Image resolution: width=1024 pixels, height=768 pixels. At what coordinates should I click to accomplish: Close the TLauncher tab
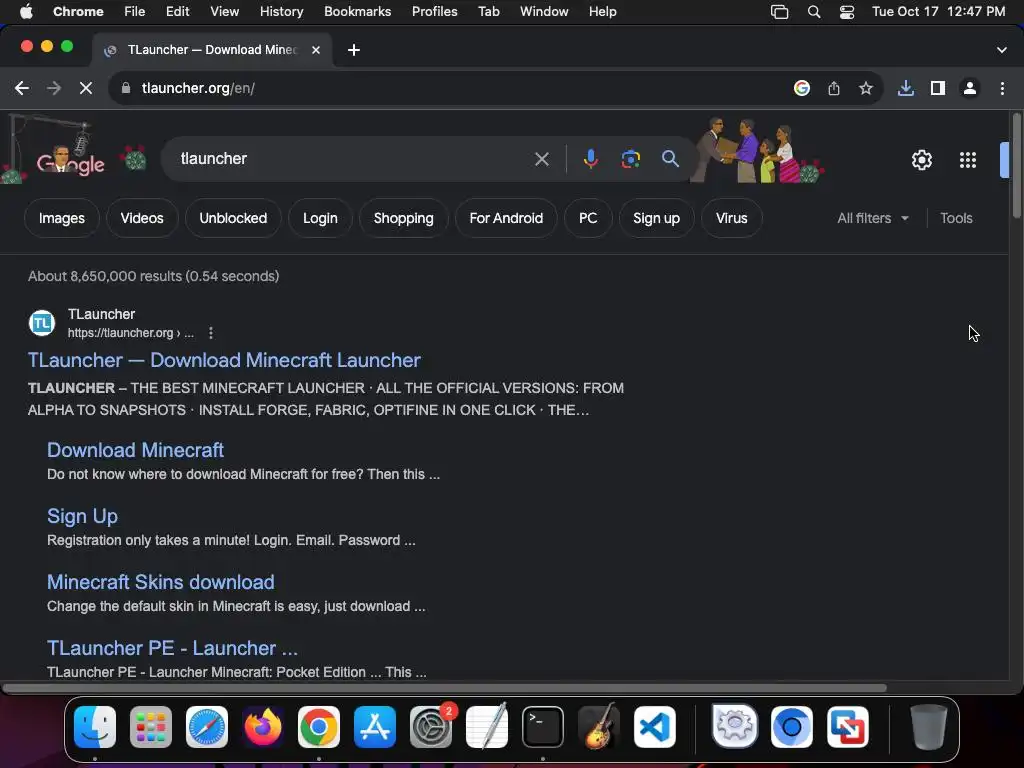tap(316, 50)
